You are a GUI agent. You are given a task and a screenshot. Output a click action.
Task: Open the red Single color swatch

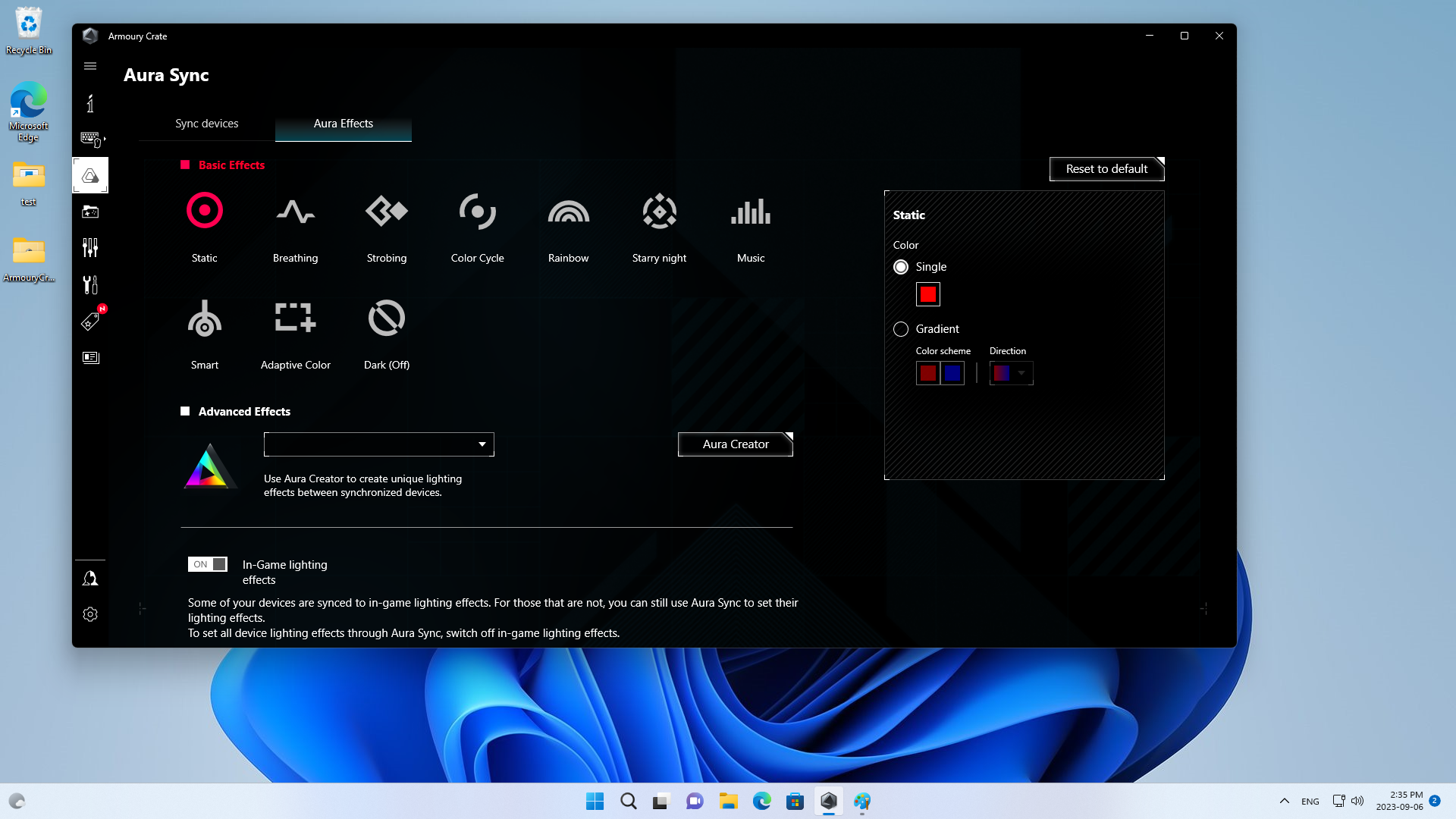pos(928,294)
